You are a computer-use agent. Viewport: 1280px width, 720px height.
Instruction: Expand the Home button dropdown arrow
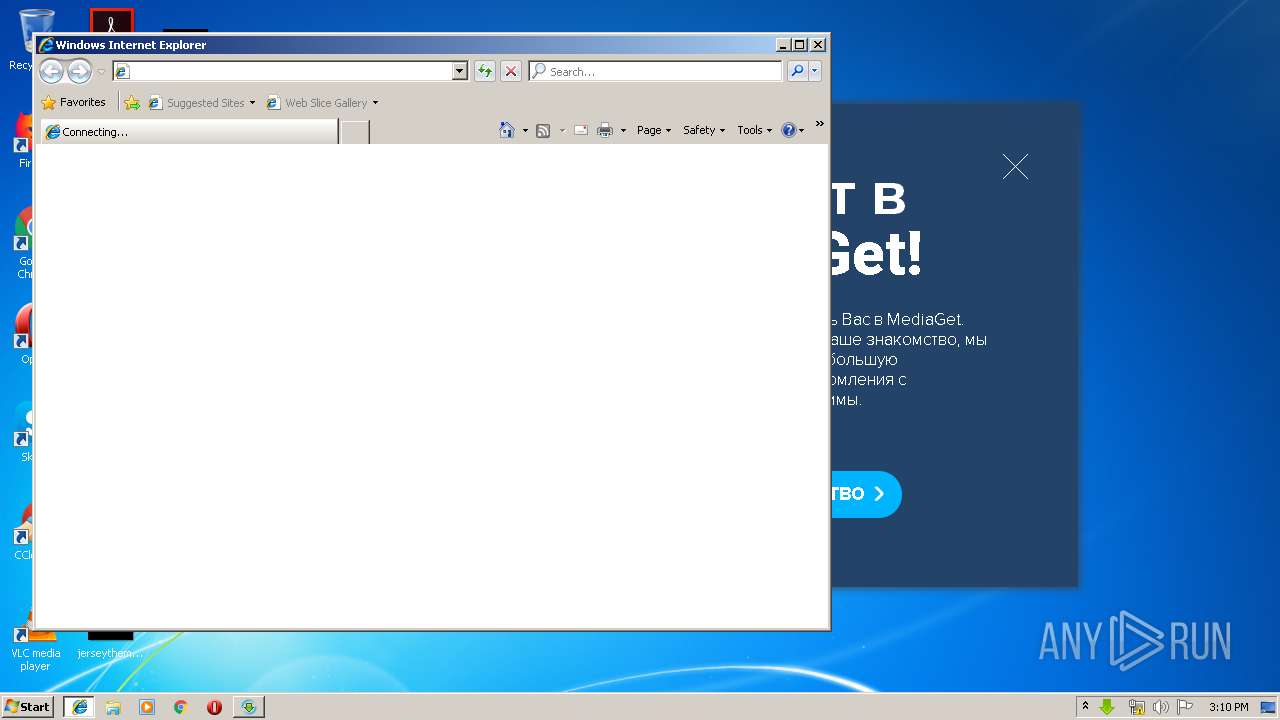pyautogui.click(x=525, y=130)
